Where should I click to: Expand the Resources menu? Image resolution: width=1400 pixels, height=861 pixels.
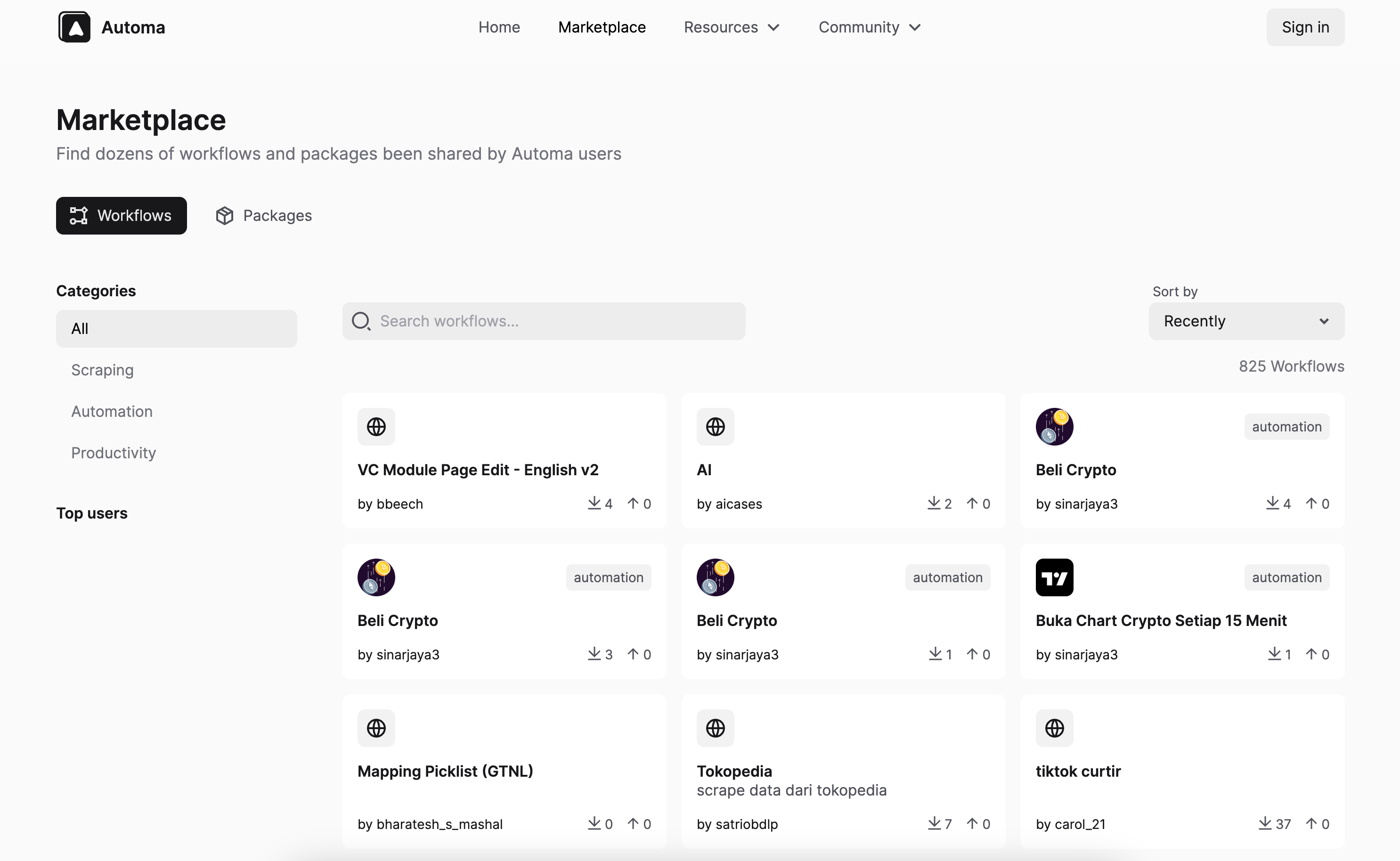[731, 27]
